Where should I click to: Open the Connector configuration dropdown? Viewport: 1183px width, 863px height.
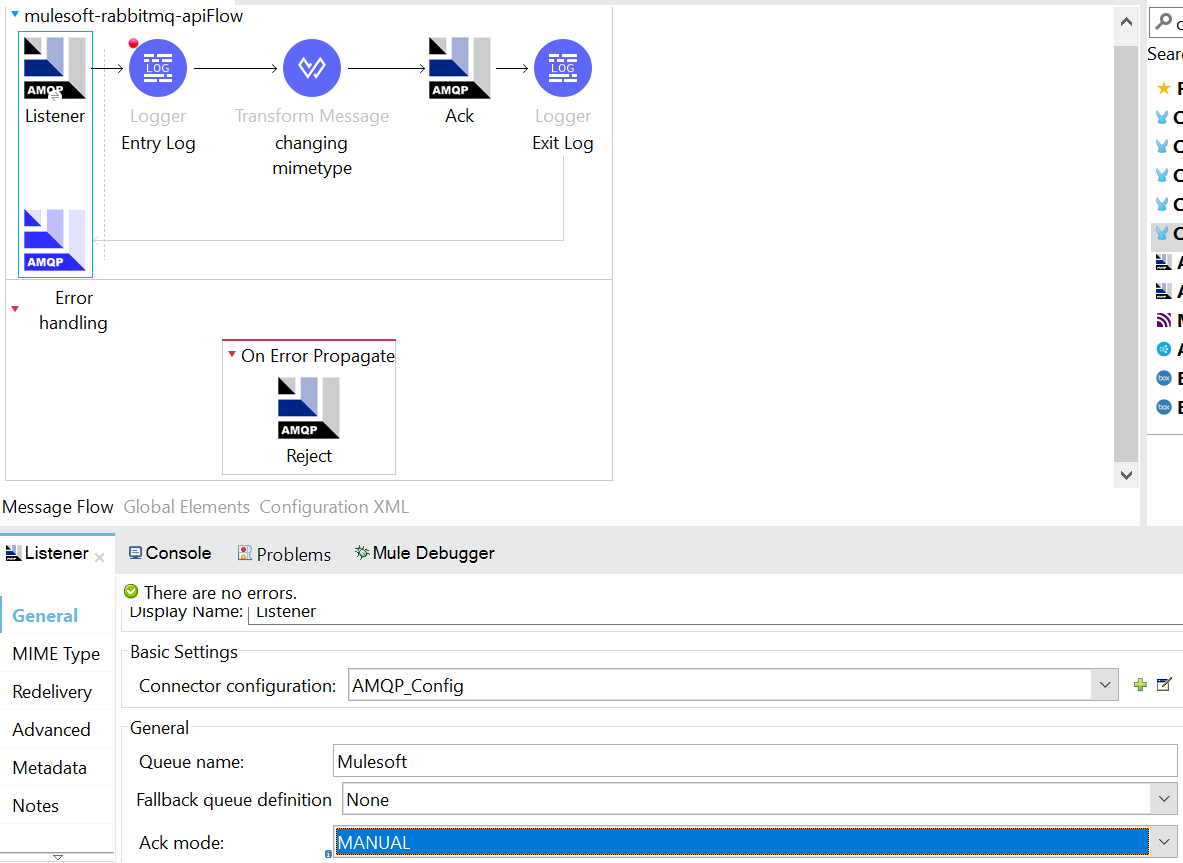(1104, 686)
